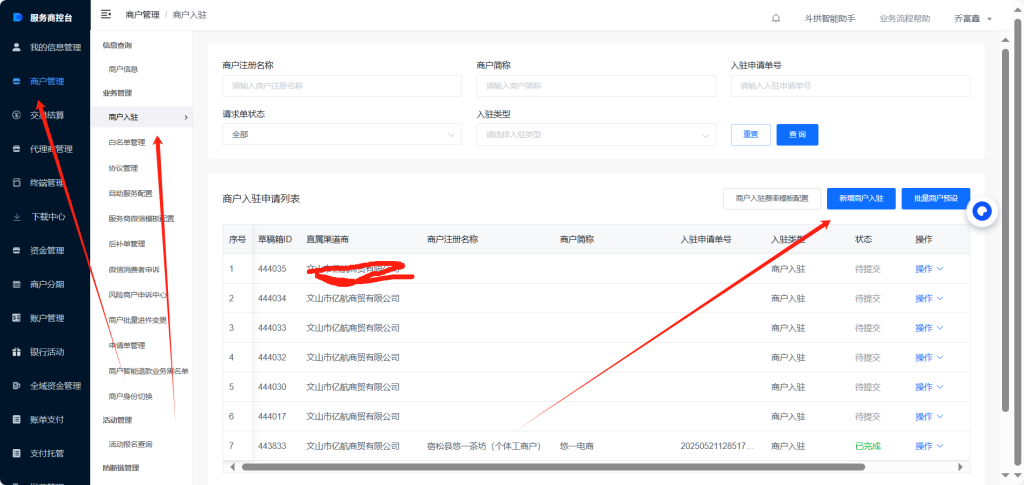1024x485 pixels.
Task: Click the 我的信息管理 person icon
Action: pyautogui.click(x=17, y=47)
